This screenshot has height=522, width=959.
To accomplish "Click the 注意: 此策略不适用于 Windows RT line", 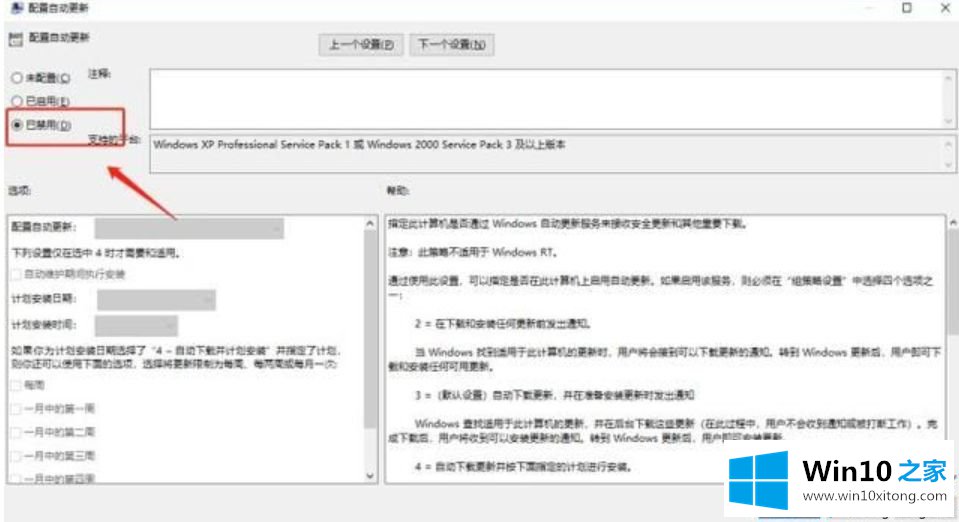I will [x=473, y=252].
